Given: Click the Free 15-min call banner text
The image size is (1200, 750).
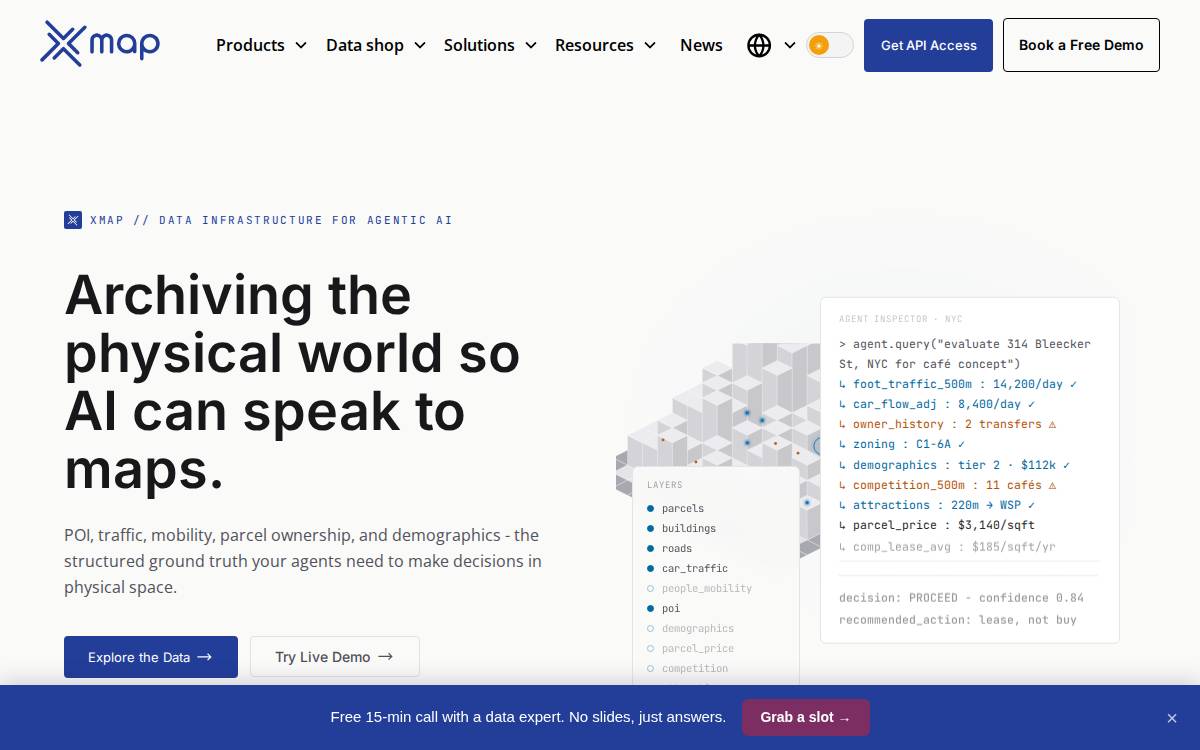Looking at the screenshot, I should [528, 717].
